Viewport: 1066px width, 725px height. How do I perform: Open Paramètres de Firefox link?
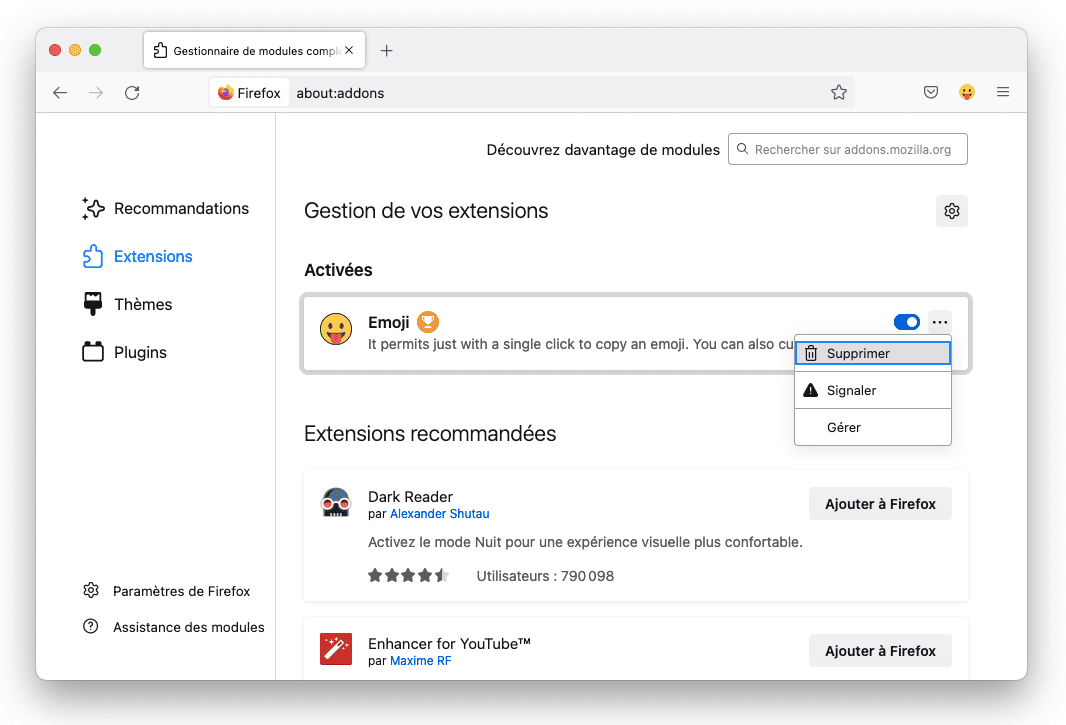click(167, 591)
